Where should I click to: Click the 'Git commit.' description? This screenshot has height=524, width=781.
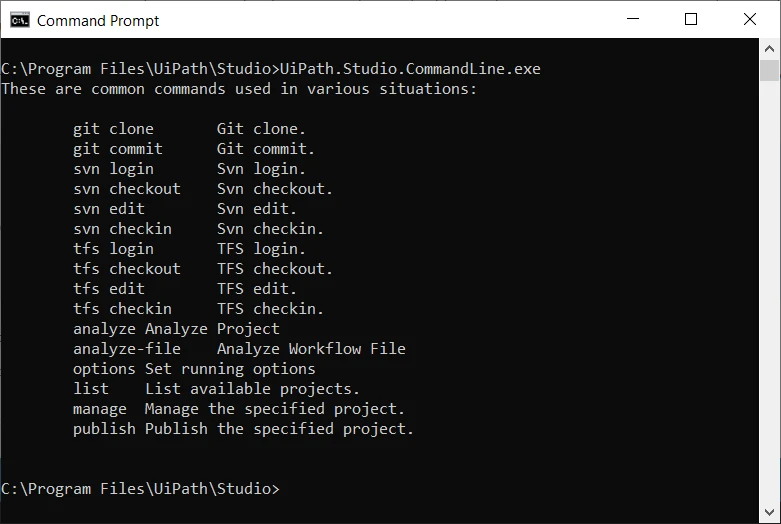tap(265, 149)
